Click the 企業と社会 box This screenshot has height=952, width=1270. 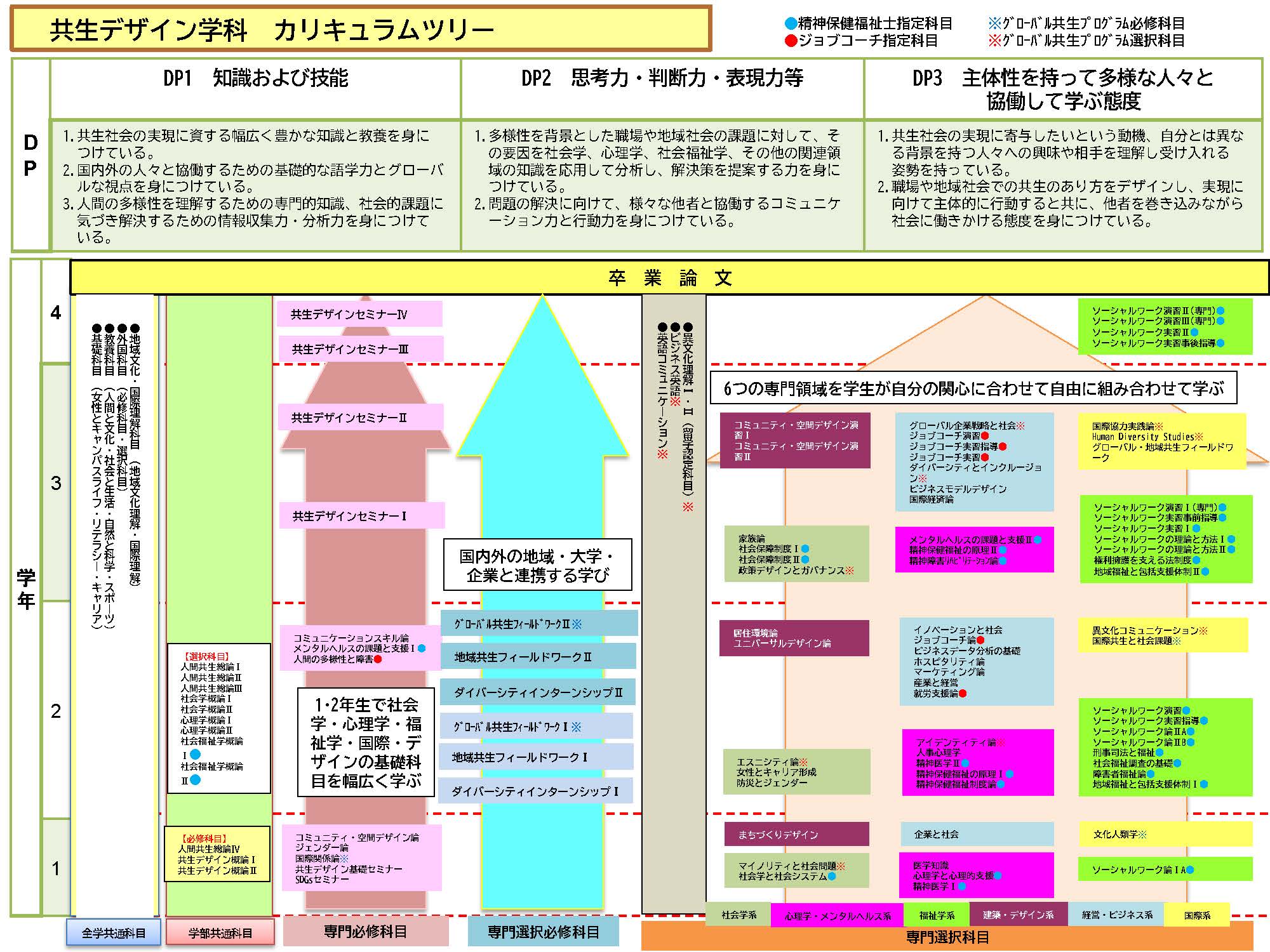coord(977,835)
